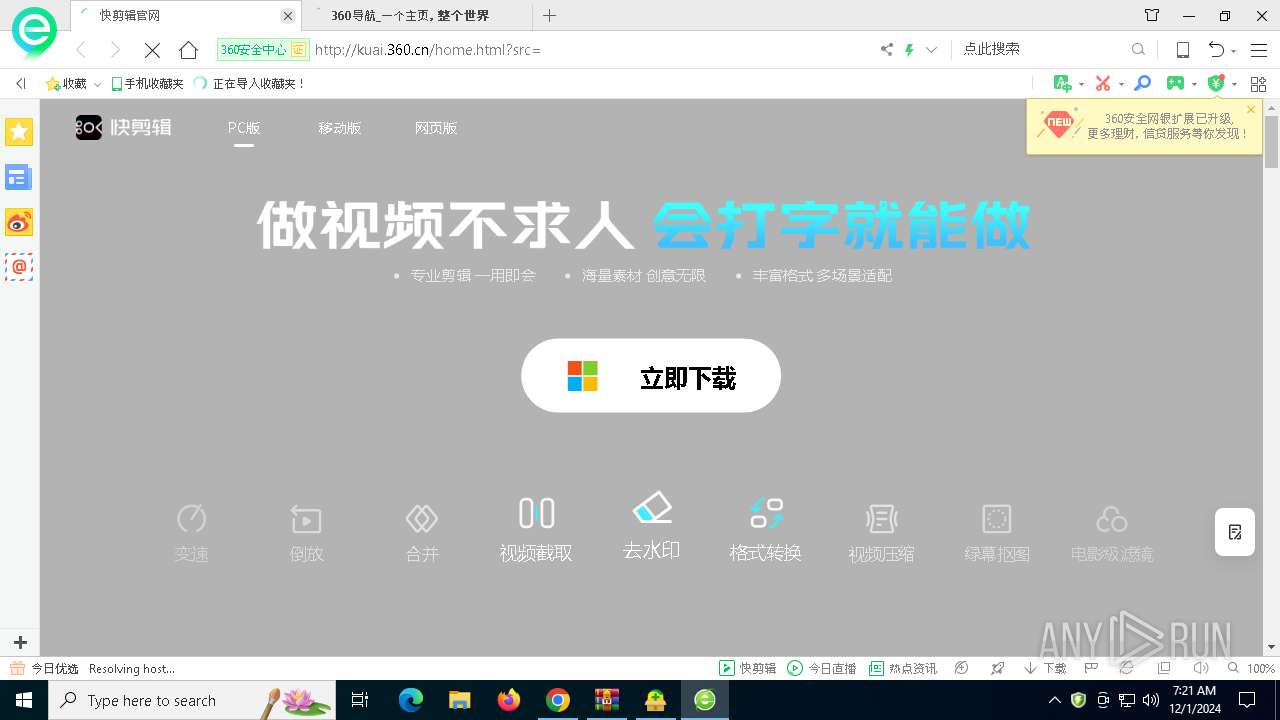Open the yellow star favorites sidebar icon

(19, 131)
